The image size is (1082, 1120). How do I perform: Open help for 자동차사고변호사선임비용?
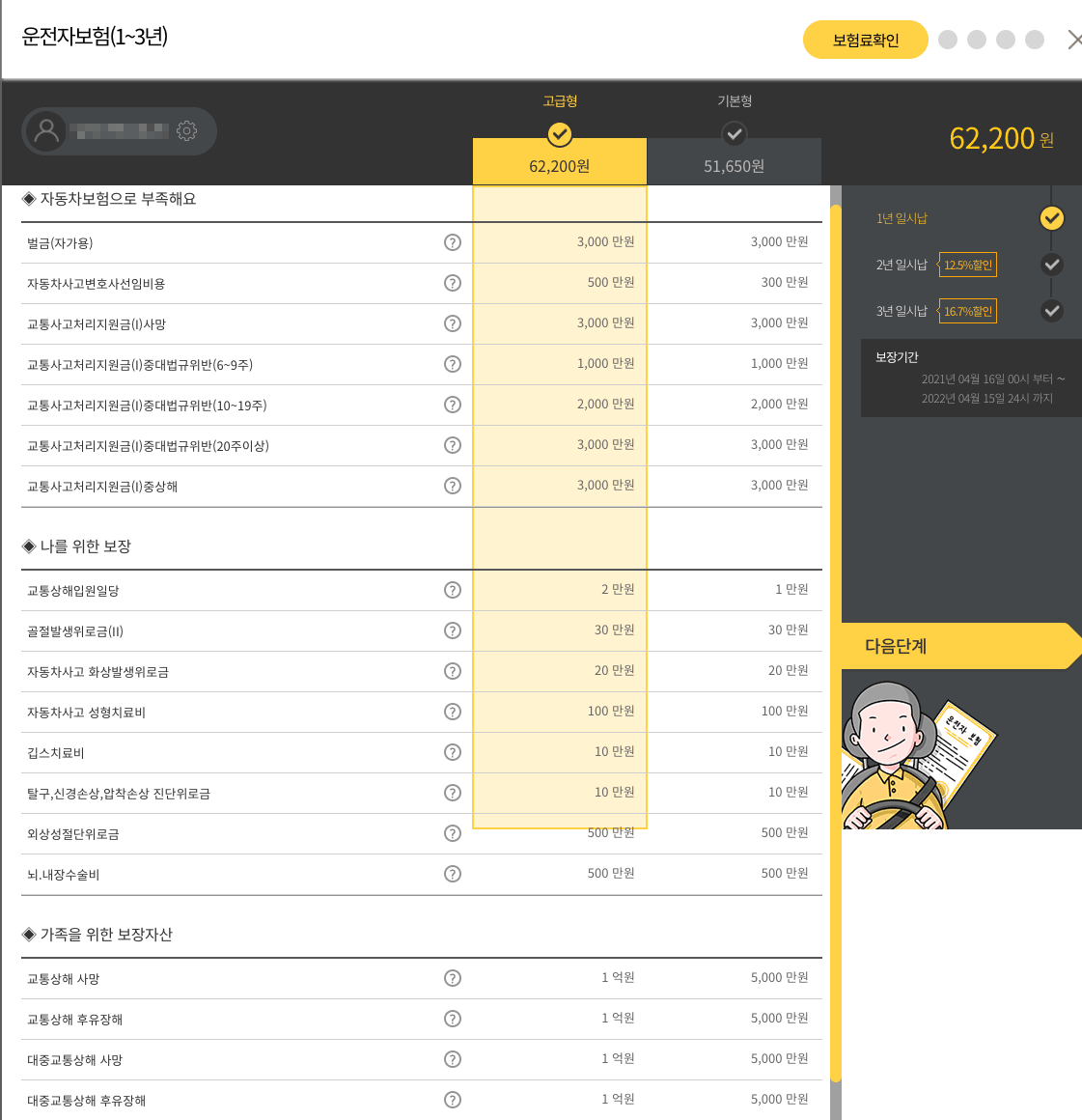pos(452,283)
